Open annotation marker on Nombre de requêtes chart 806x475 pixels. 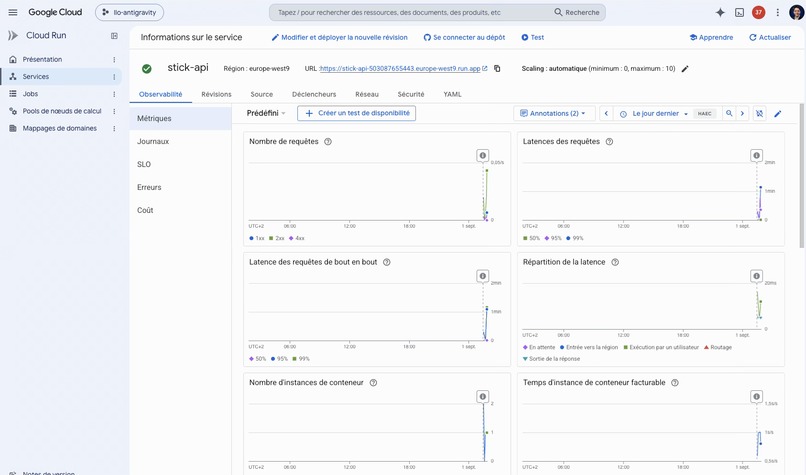[x=482, y=155]
